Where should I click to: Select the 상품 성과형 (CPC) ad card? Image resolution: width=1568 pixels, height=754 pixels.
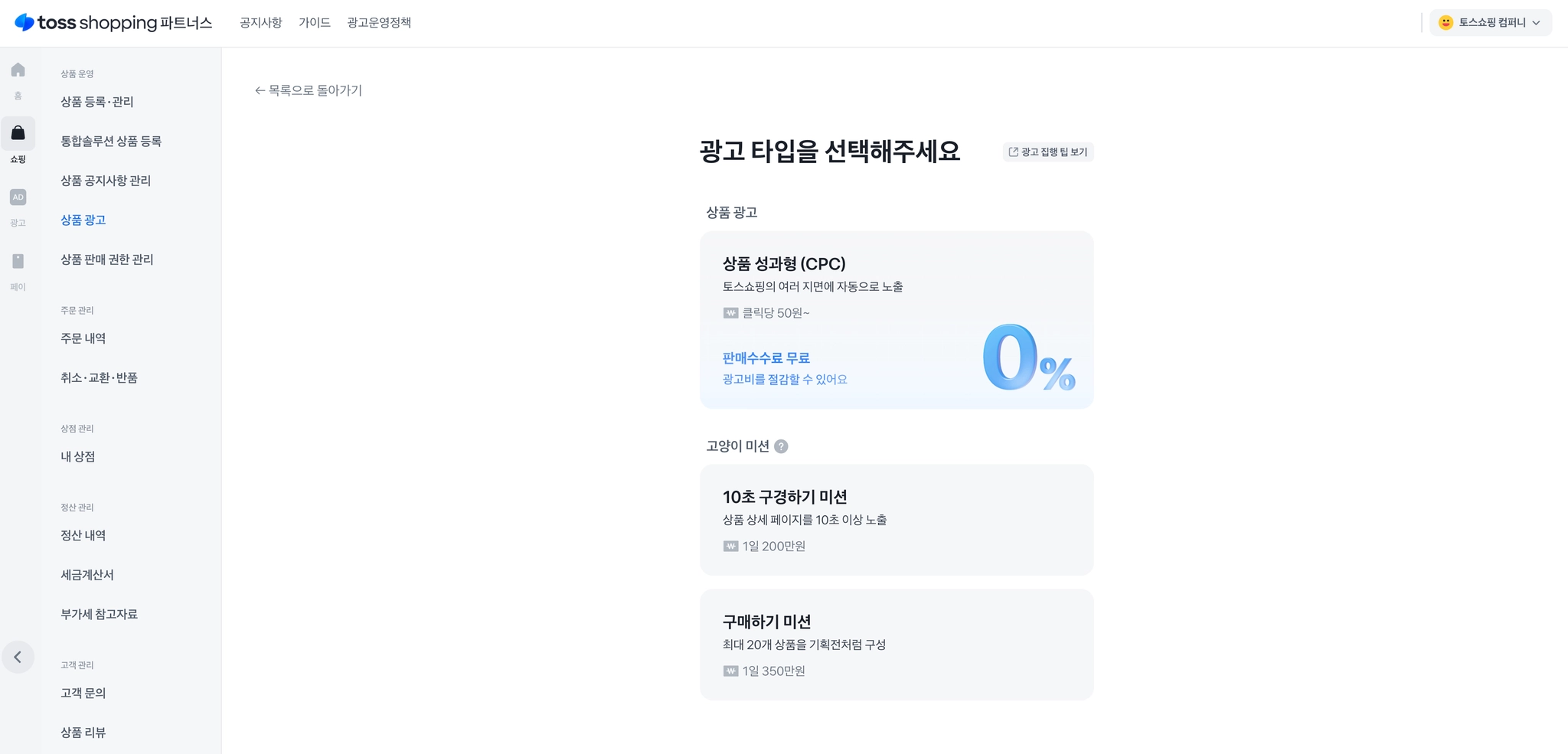[x=896, y=319]
